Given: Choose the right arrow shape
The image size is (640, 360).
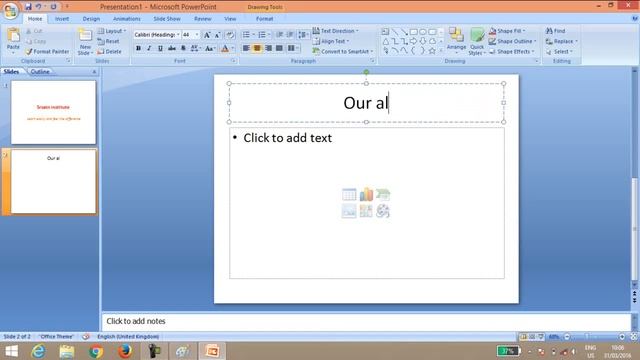Looking at the screenshot, I should (x=414, y=41).
